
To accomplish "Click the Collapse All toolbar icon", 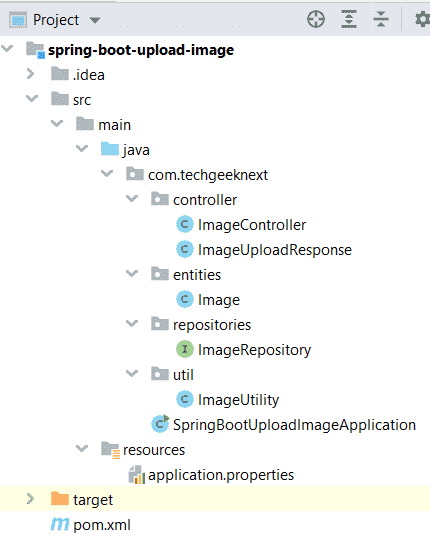I will point(381,19).
